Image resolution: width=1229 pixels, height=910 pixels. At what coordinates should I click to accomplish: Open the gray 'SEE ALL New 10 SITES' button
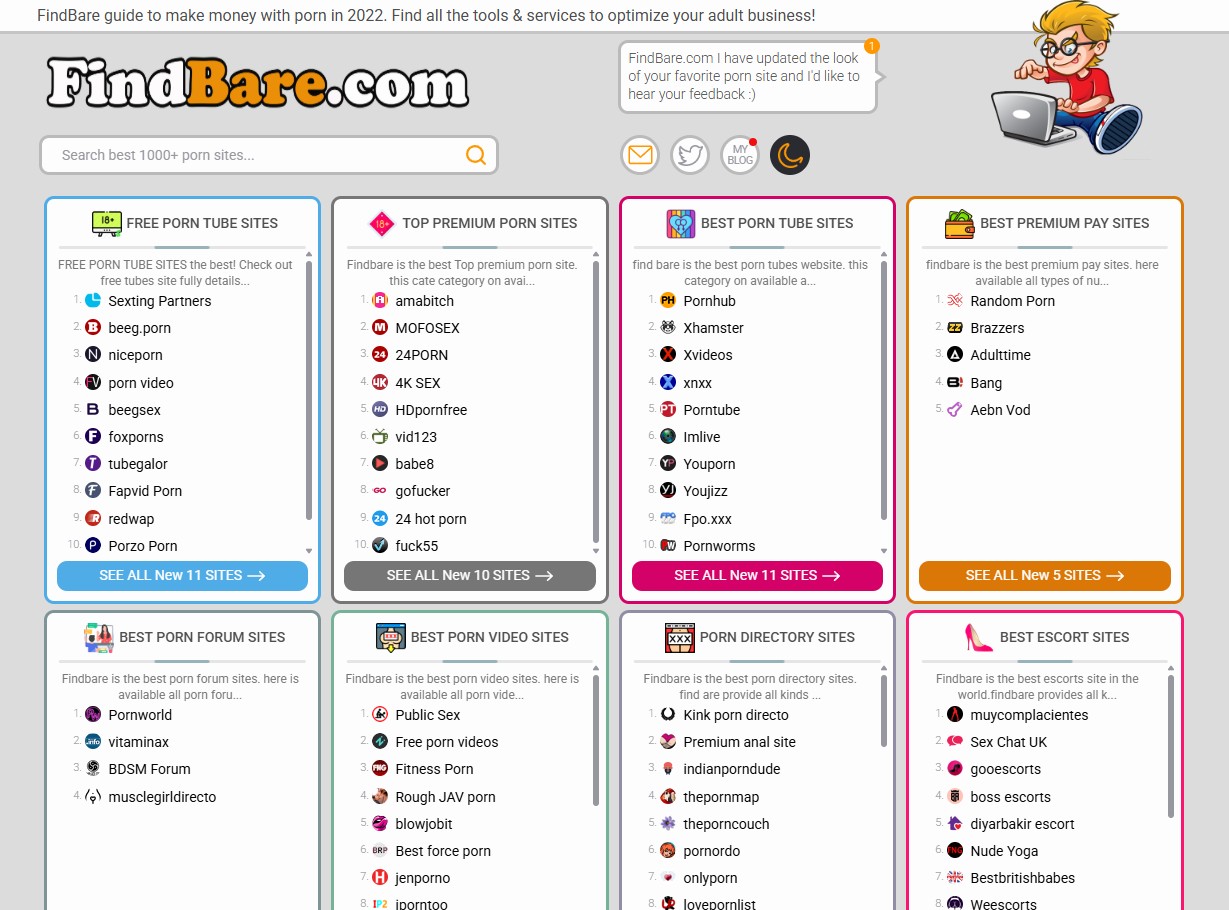tap(470, 576)
